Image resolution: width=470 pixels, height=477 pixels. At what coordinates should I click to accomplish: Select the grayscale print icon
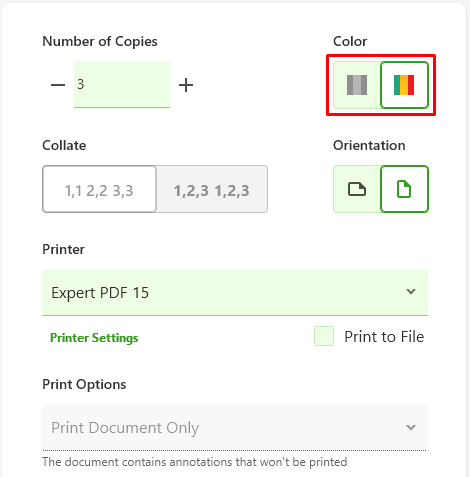point(357,85)
